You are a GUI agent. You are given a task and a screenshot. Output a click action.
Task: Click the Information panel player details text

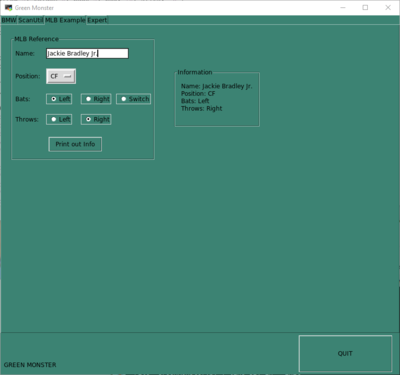pos(217,97)
